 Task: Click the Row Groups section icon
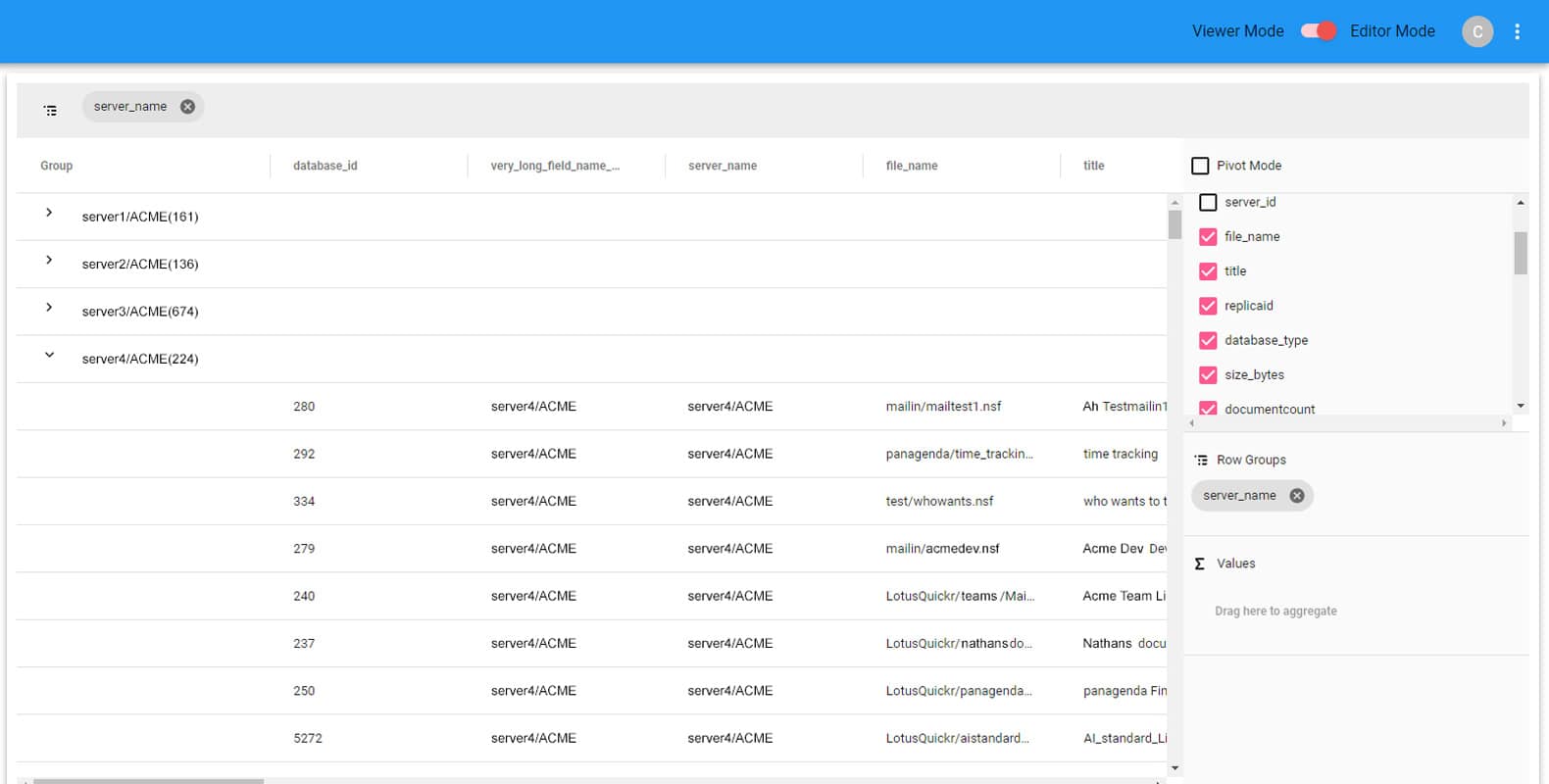(1201, 461)
